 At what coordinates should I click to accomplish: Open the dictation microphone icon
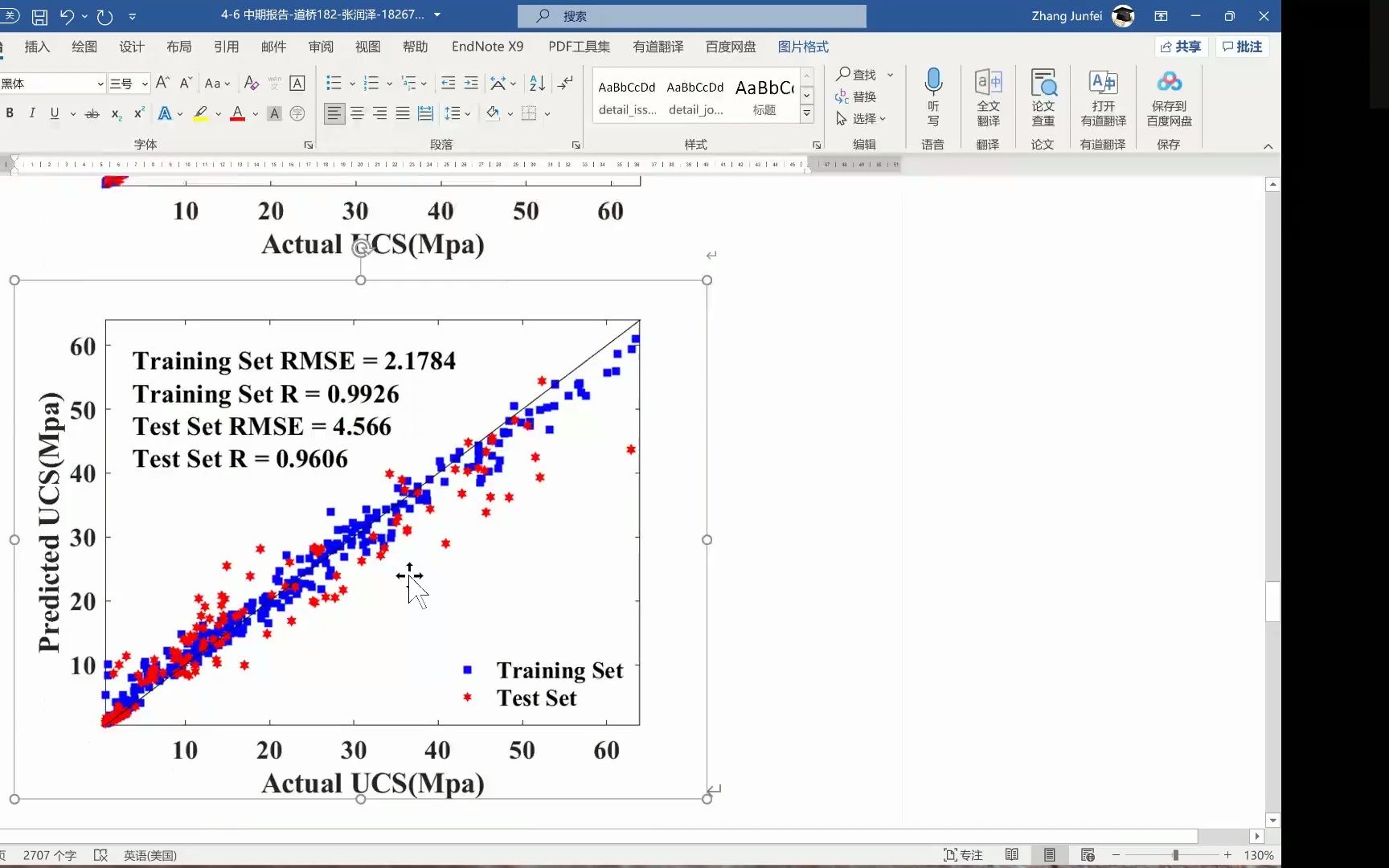(933, 81)
